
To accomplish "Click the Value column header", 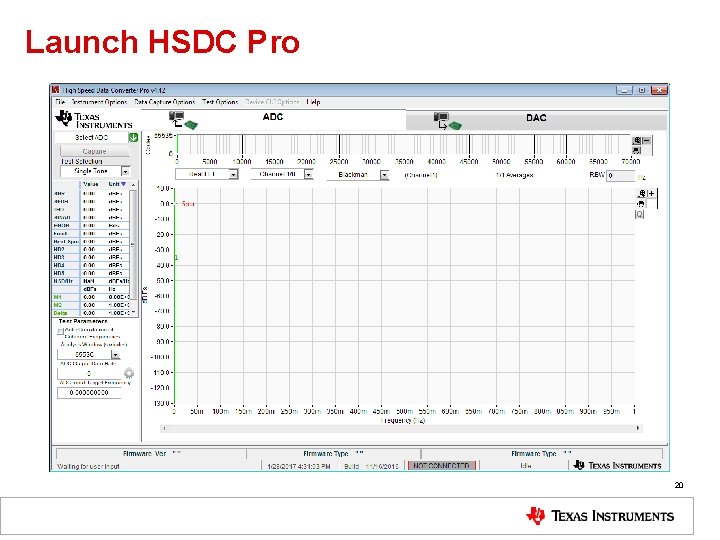I will [x=91, y=184].
